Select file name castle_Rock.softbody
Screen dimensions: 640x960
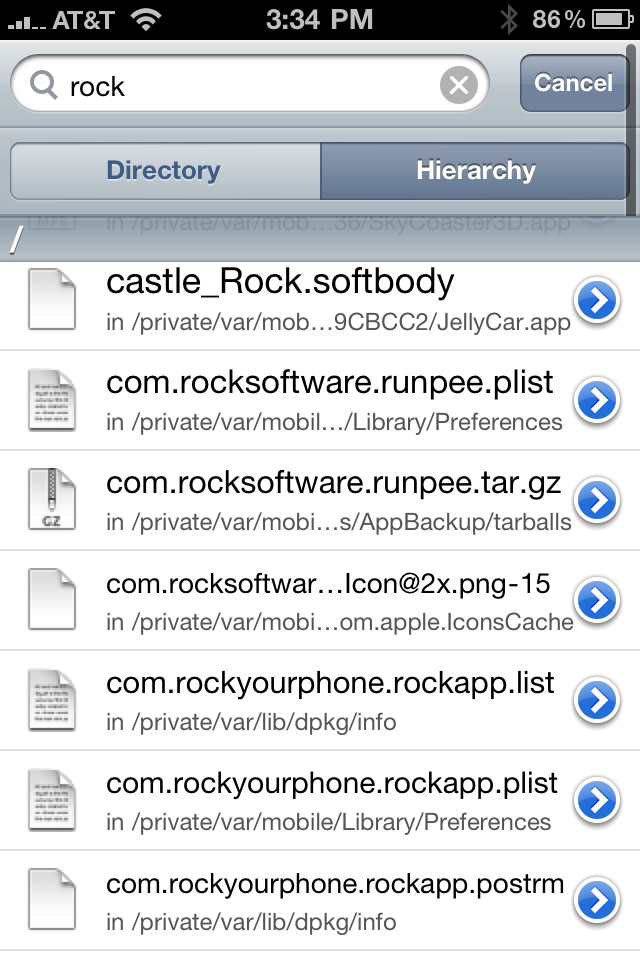tap(280, 282)
